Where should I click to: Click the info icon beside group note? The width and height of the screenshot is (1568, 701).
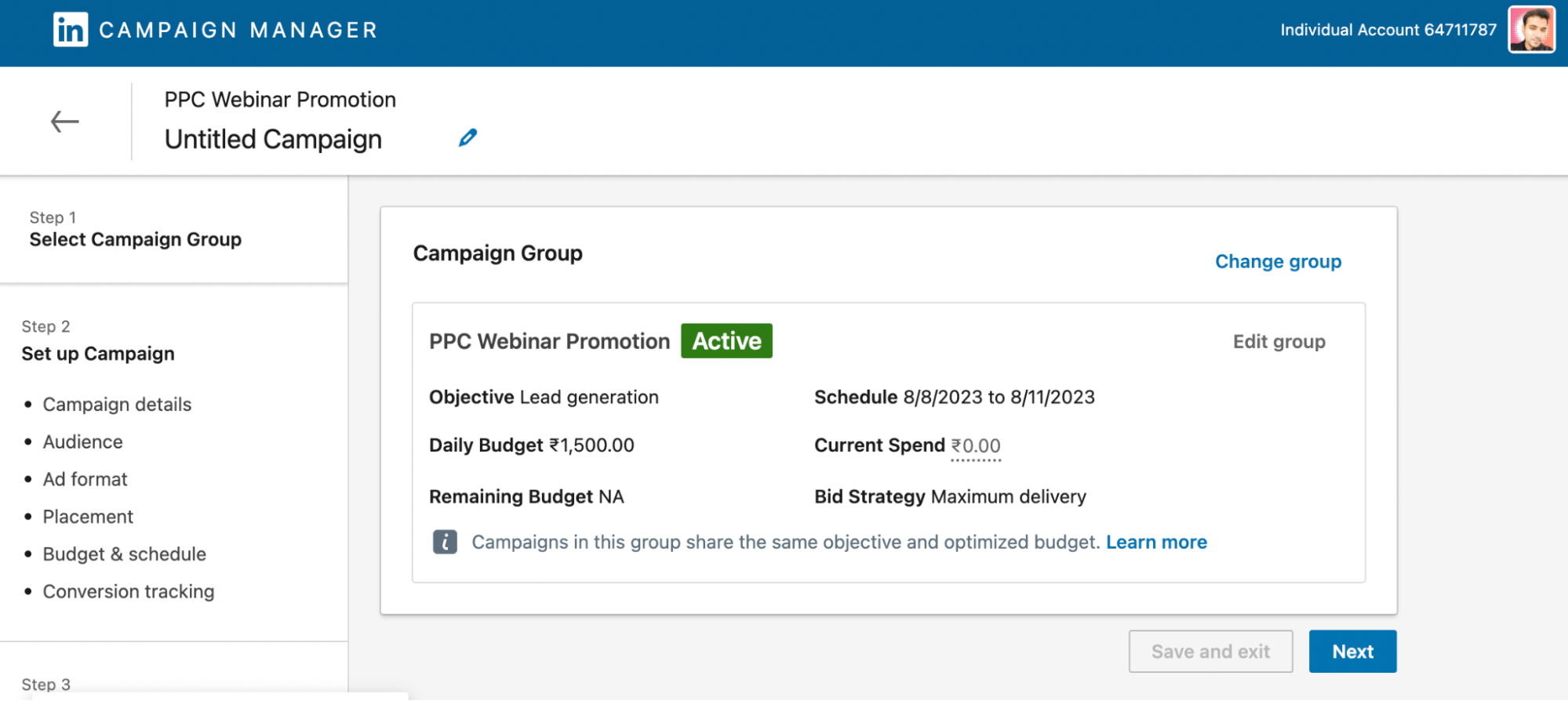click(445, 542)
